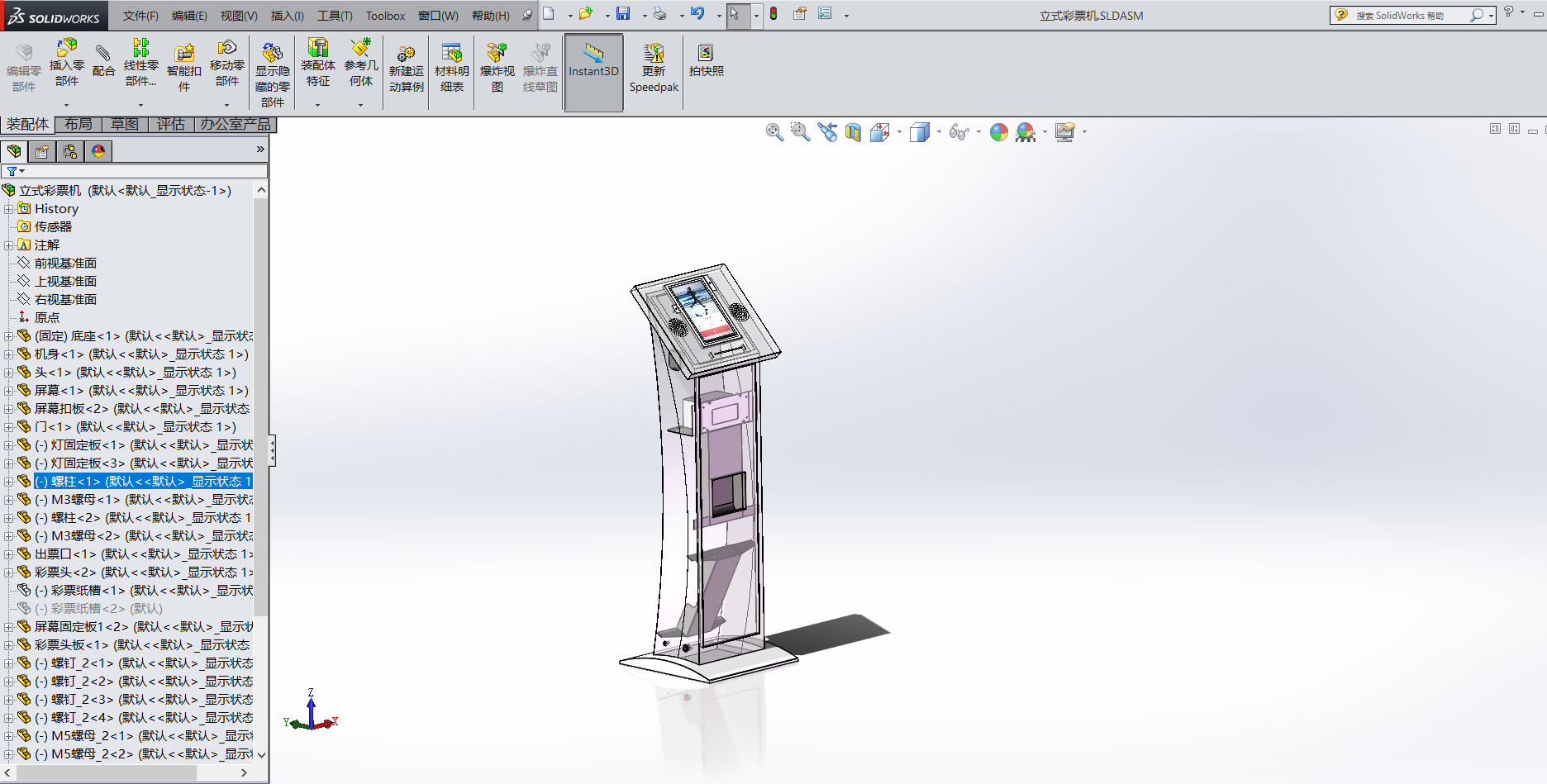Open the FeatureManager design tree tab

(x=14, y=151)
